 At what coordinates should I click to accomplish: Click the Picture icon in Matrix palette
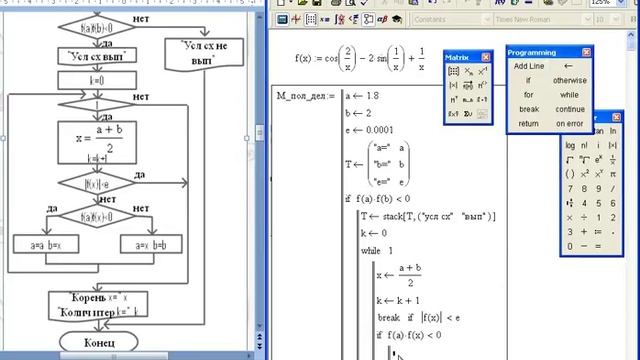point(482,114)
